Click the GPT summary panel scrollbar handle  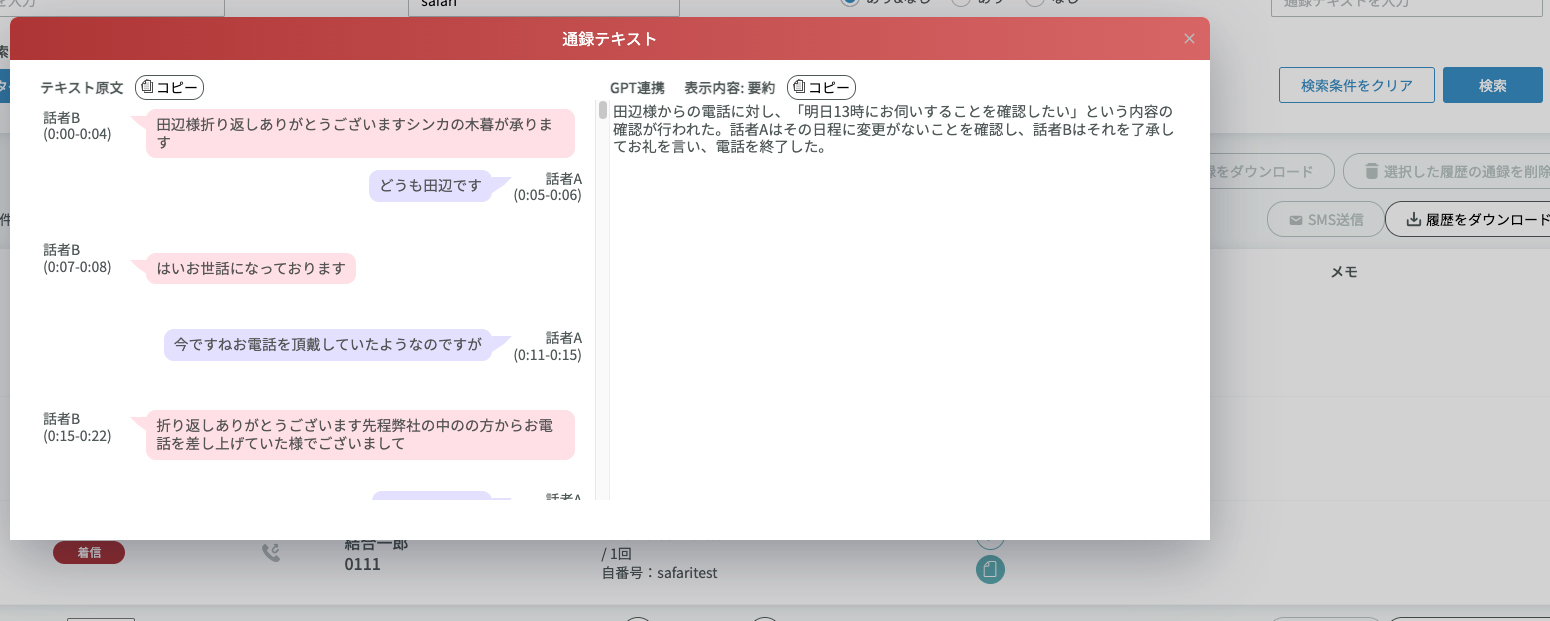click(603, 110)
